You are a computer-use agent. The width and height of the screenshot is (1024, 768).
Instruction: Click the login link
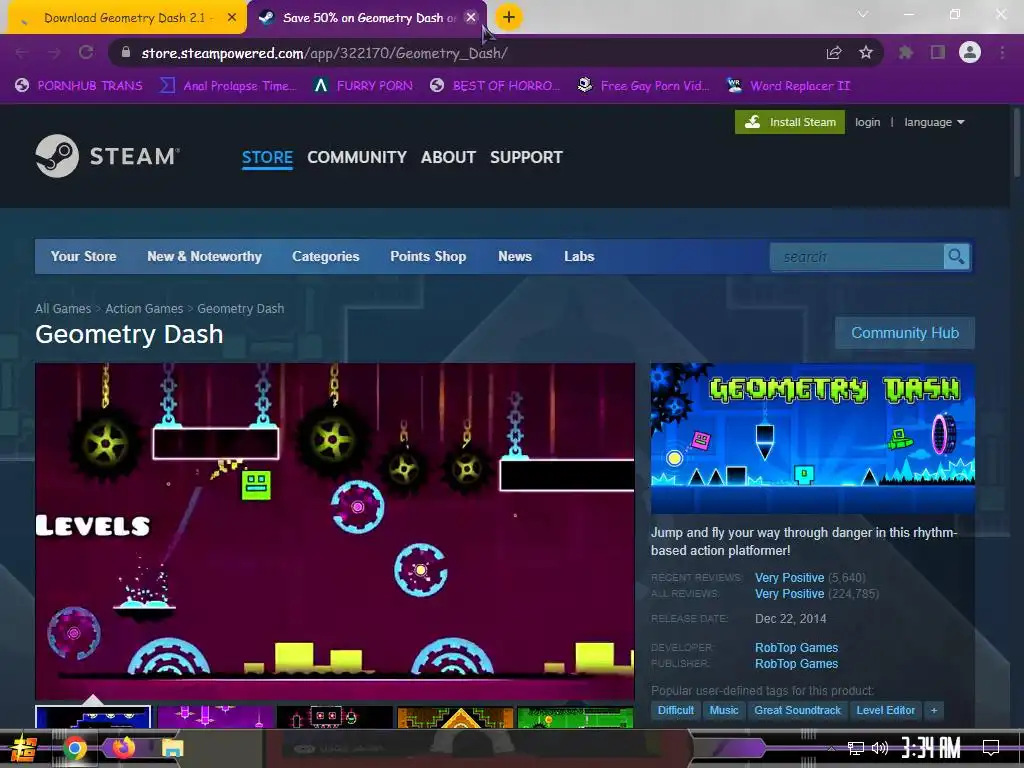tap(867, 122)
